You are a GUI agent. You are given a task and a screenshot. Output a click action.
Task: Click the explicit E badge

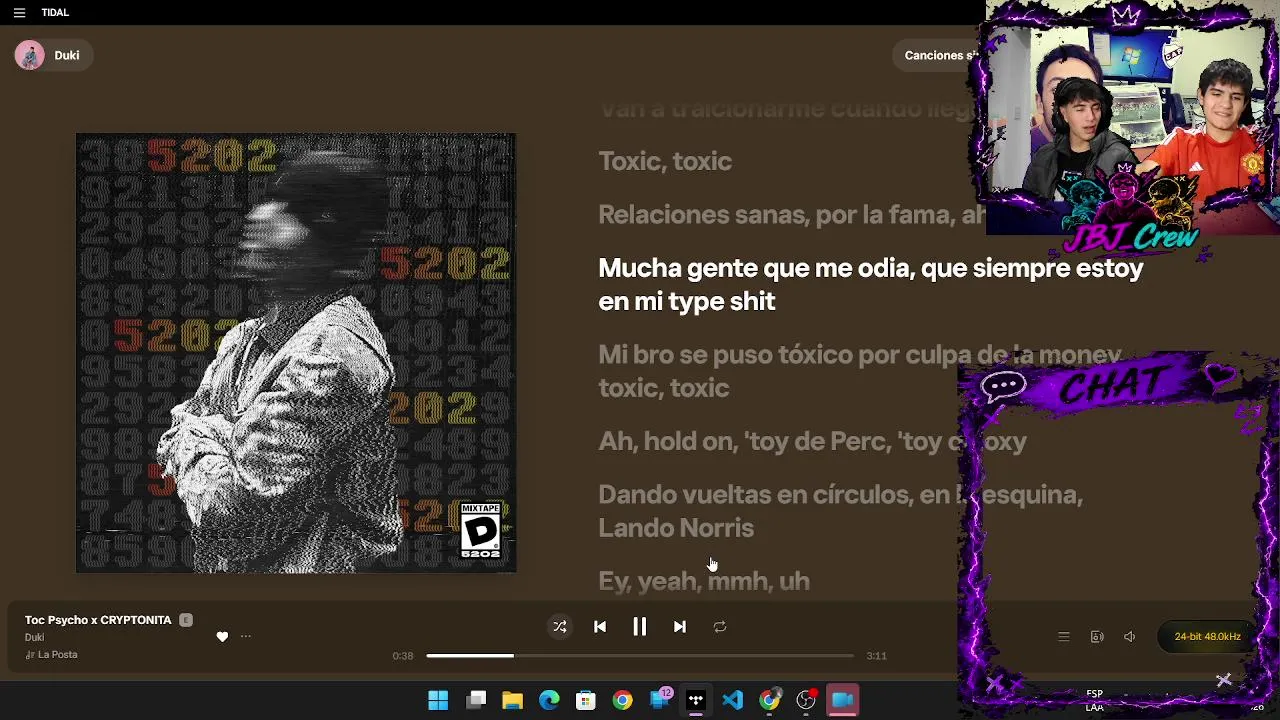(186, 620)
